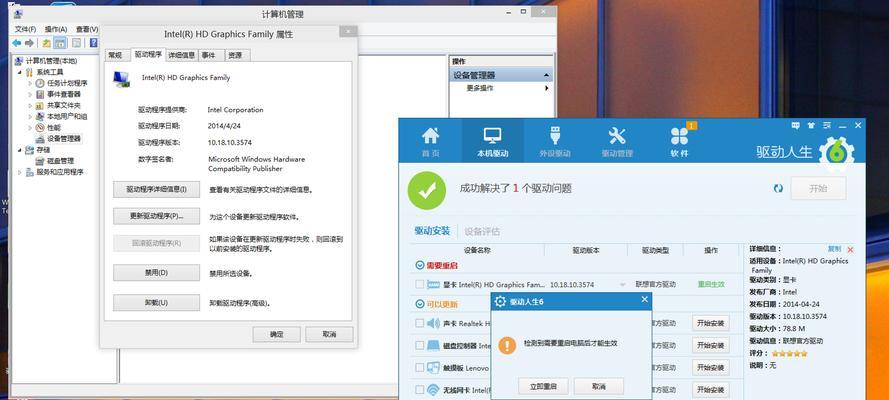The image size is (889, 400).
Task: Open 文件(F) menu in 计算机管理
Action: pyautogui.click(x=26, y=29)
